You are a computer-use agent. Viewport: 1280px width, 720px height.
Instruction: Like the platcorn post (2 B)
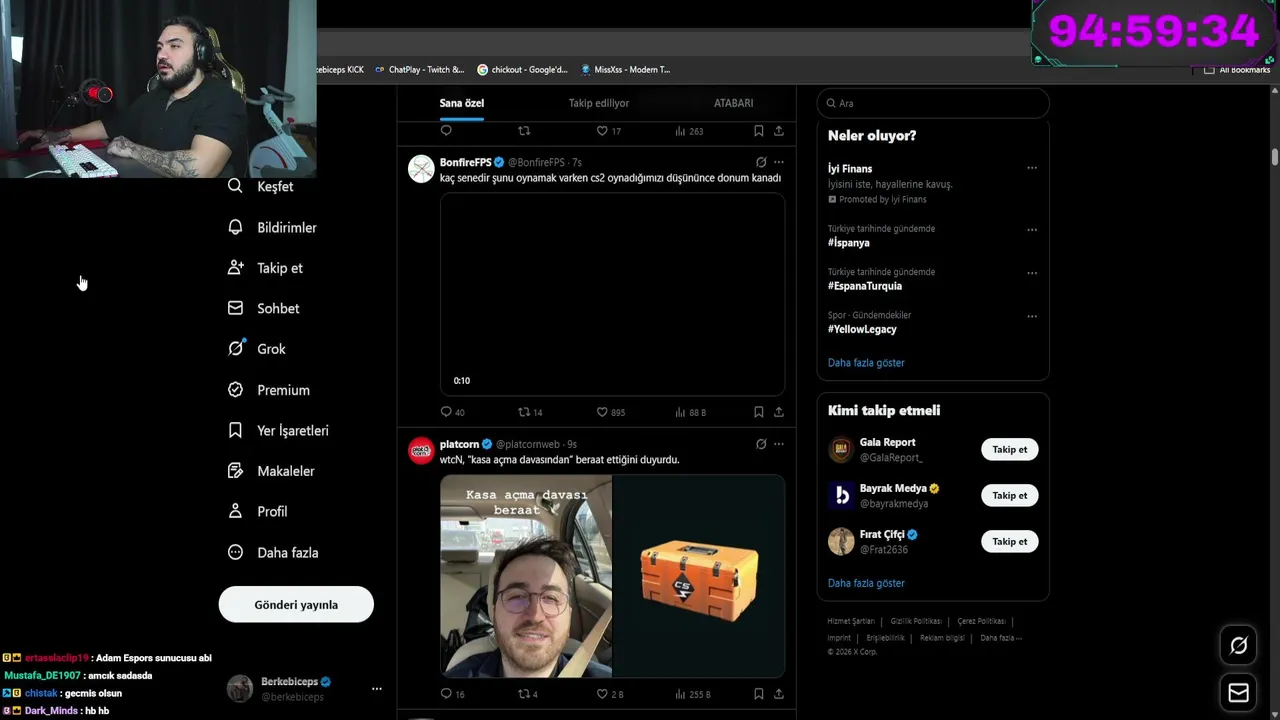610,694
